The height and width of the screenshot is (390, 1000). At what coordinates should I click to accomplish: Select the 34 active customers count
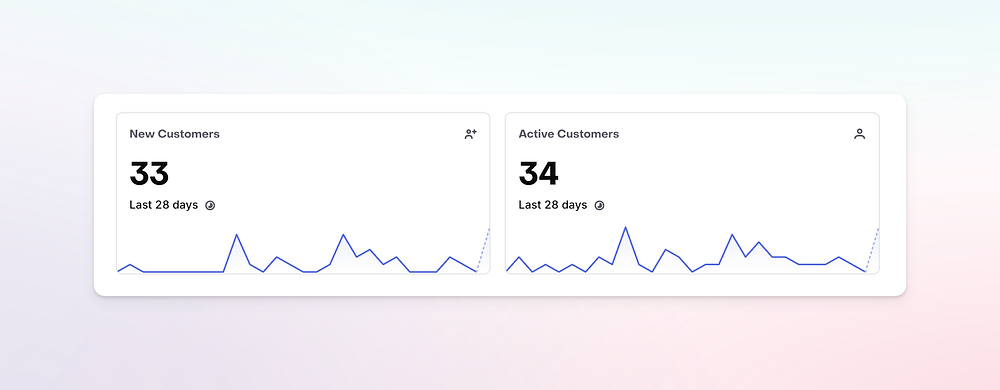click(x=538, y=173)
